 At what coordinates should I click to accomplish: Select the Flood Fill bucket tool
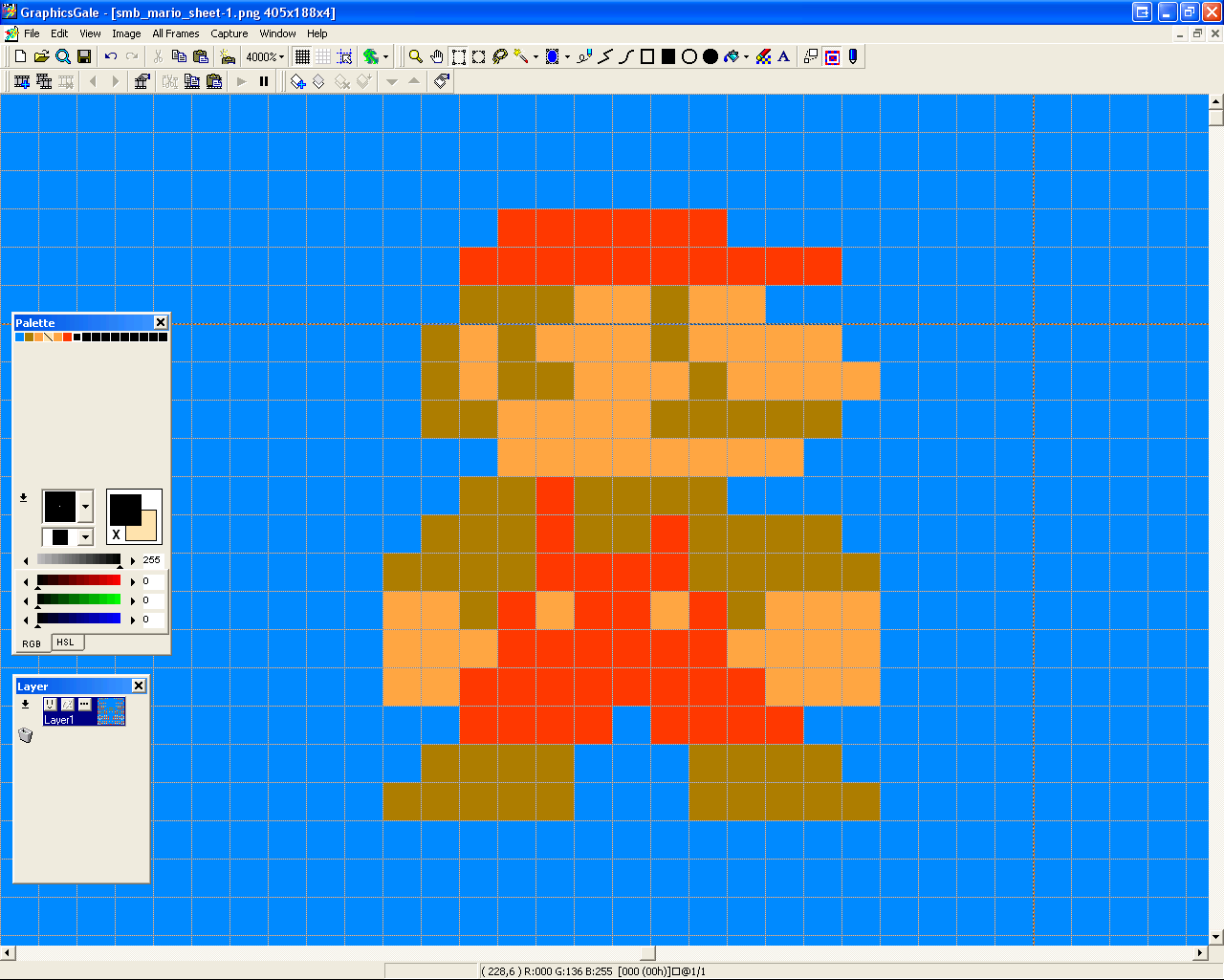732,57
